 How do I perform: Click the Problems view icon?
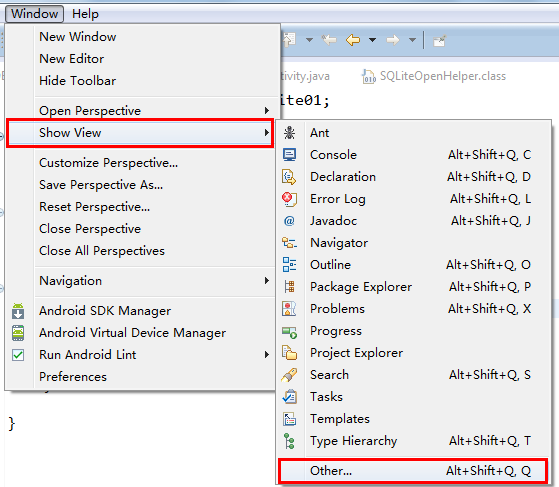click(289, 309)
